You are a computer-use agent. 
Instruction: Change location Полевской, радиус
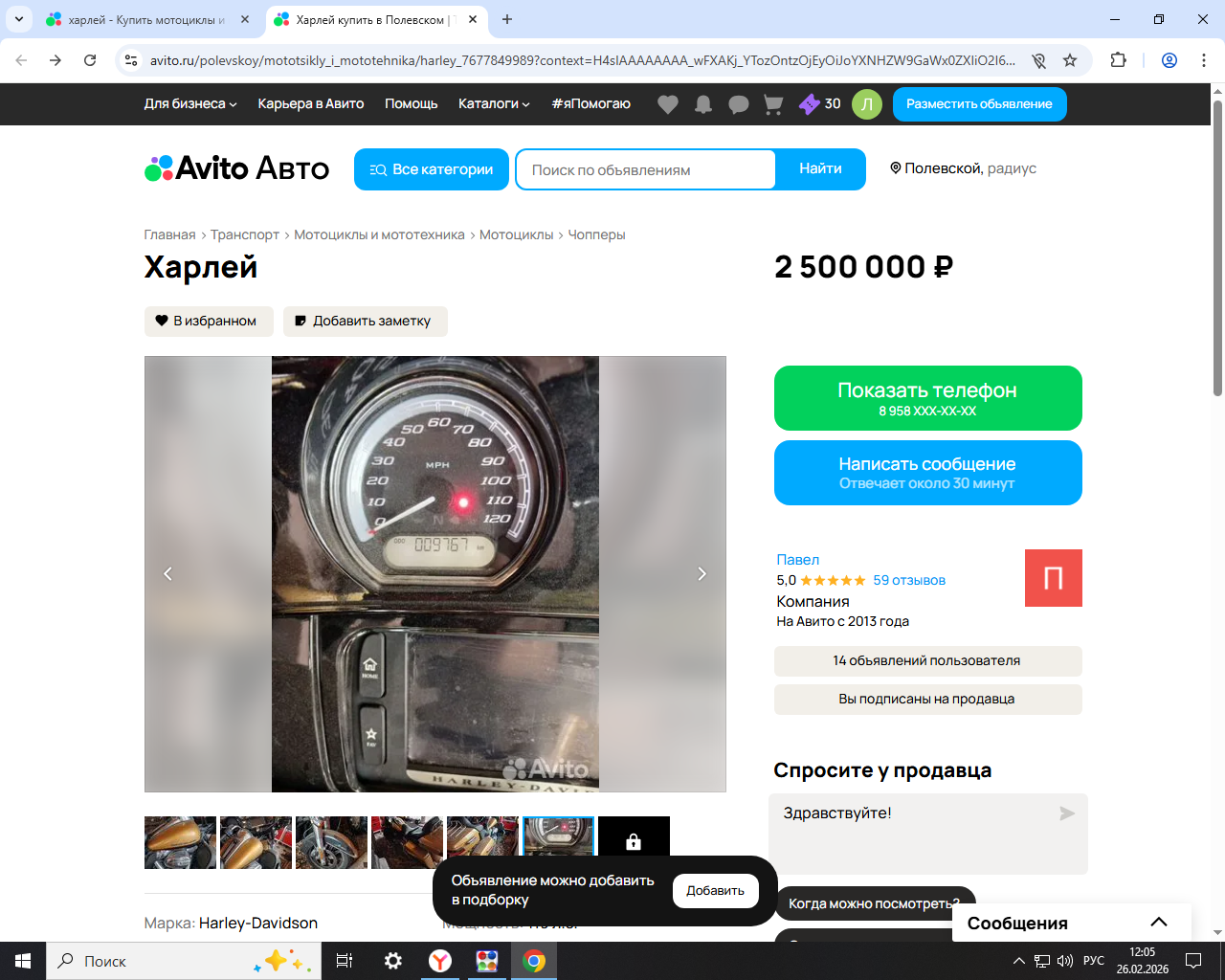(x=964, y=169)
